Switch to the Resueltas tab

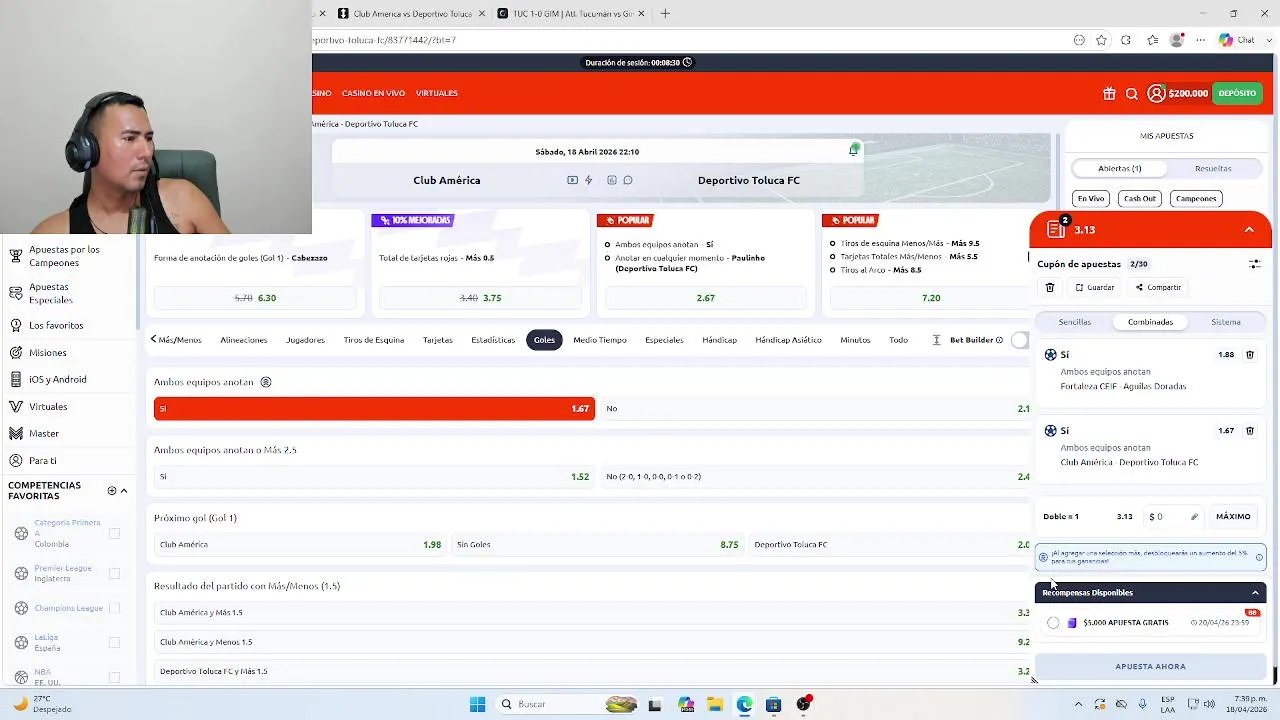pyautogui.click(x=1213, y=169)
